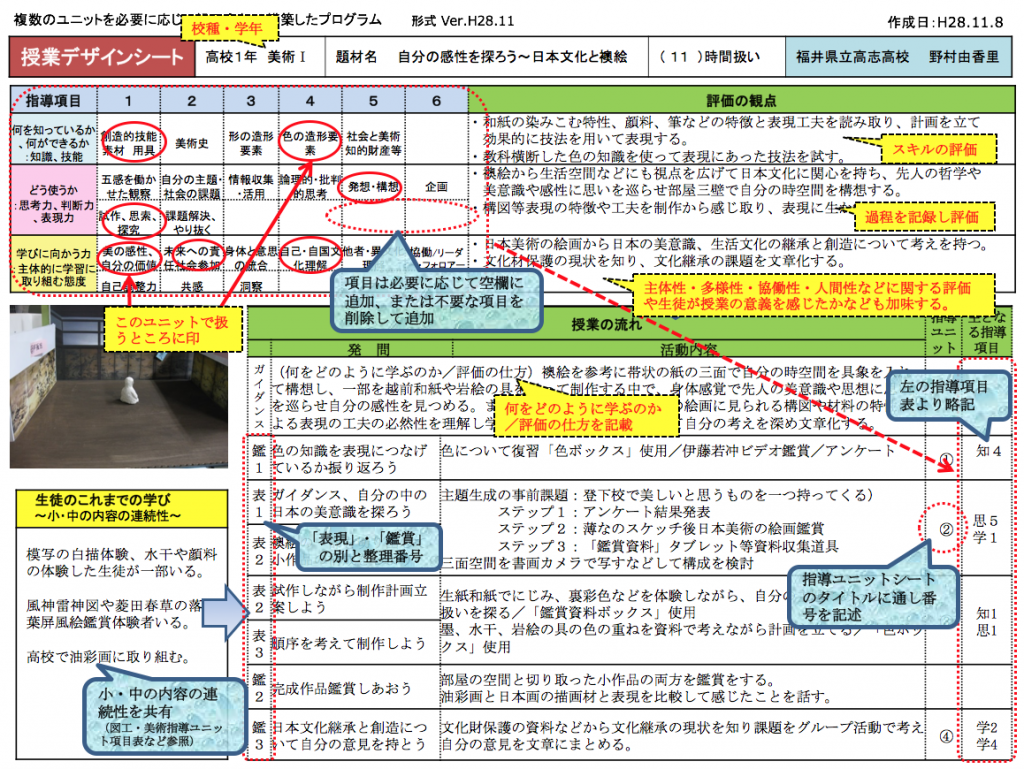The height and width of the screenshot is (769, 1024).
Task: Click the "発 問" column header
Action: pos(368,350)
